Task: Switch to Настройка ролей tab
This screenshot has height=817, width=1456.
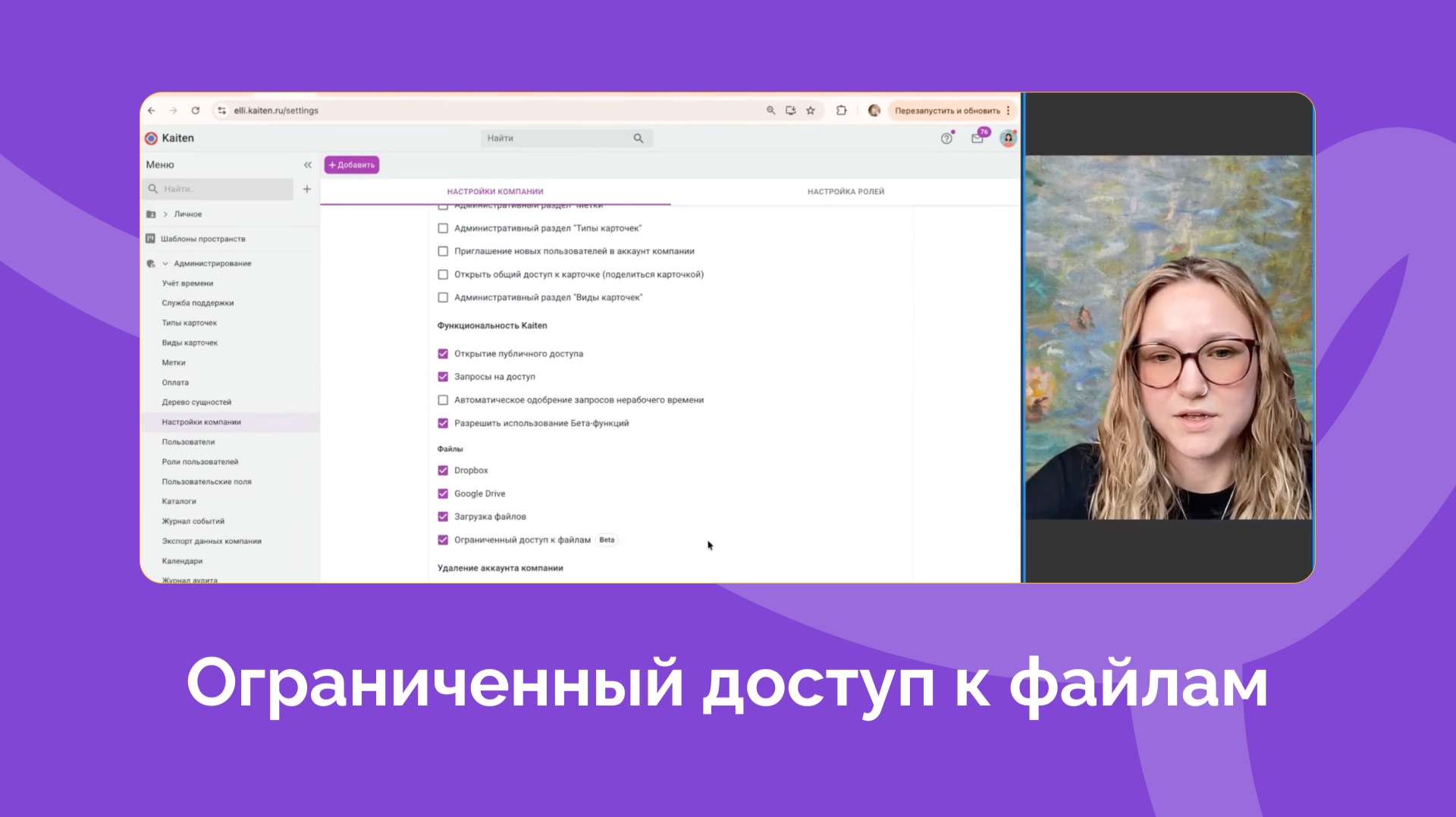Action: click(x=846, y=192)
